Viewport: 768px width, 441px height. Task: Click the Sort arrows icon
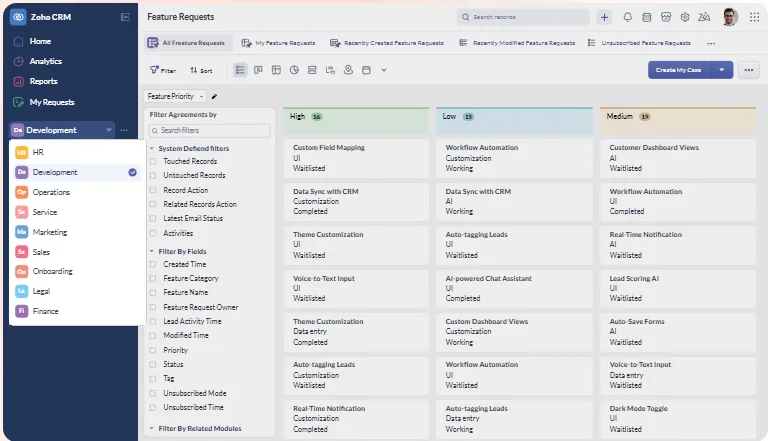click(x=194, y=71)
